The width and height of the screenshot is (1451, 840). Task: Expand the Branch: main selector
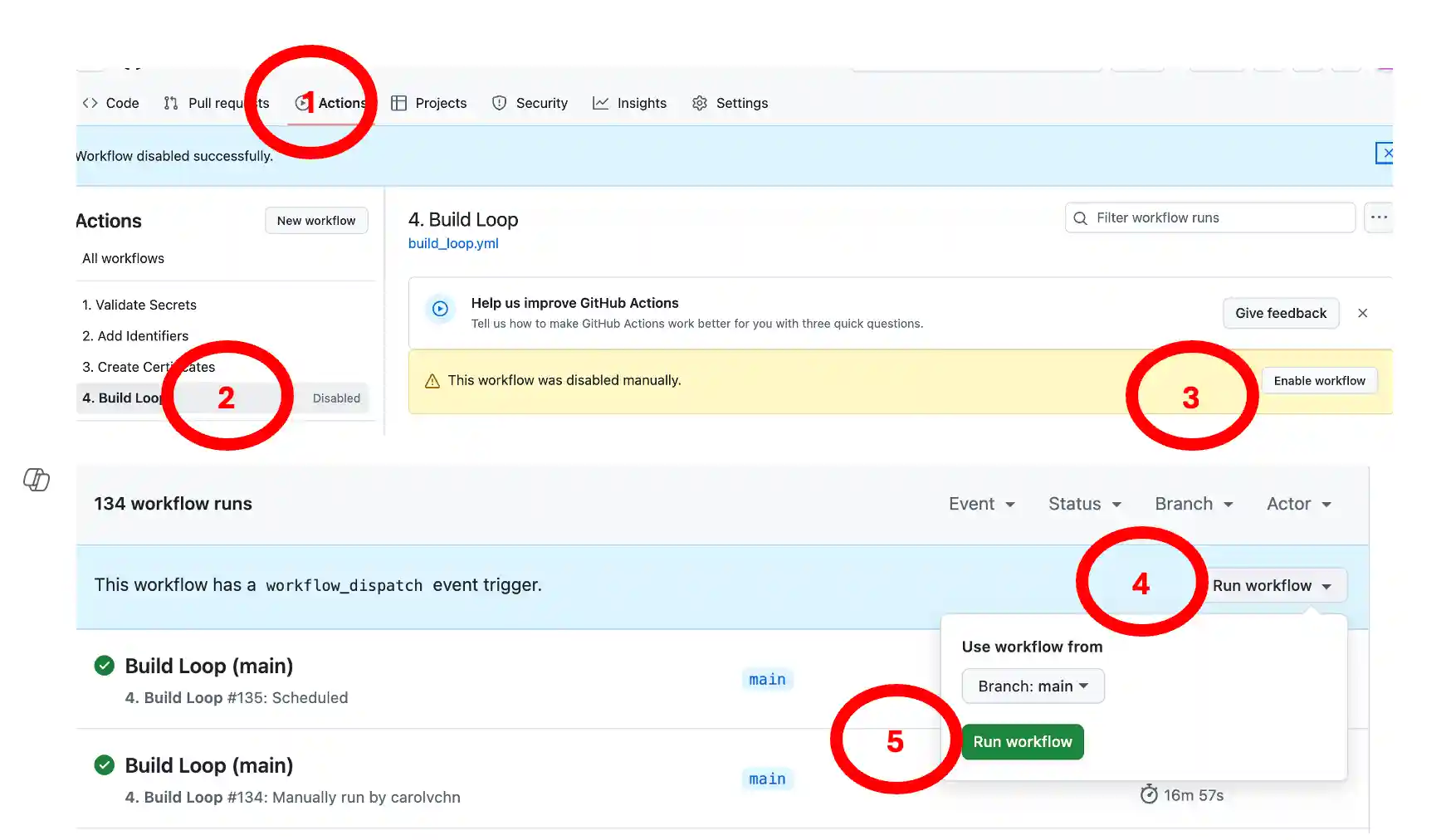[1032, 686]
